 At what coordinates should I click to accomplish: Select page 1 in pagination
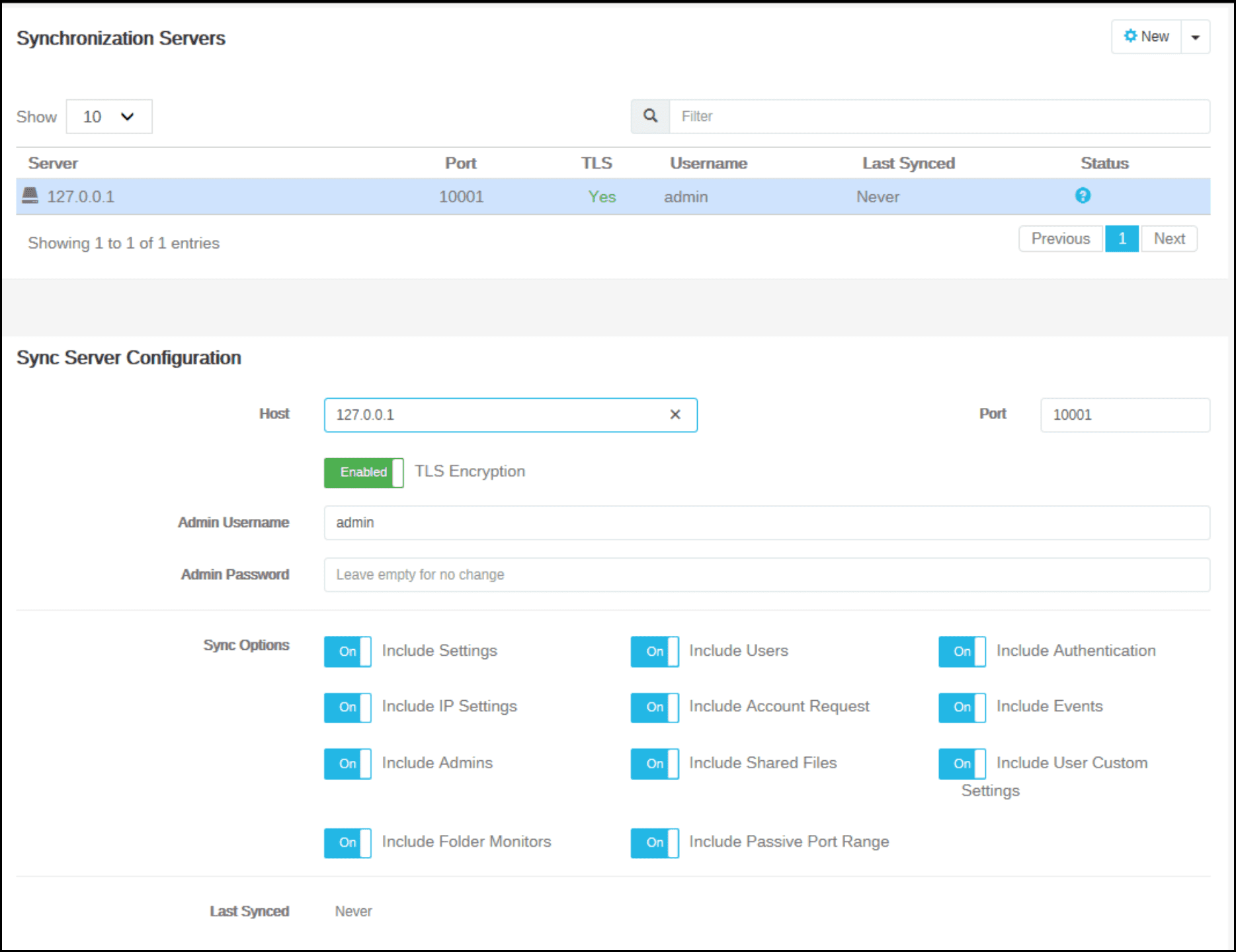1122,238
